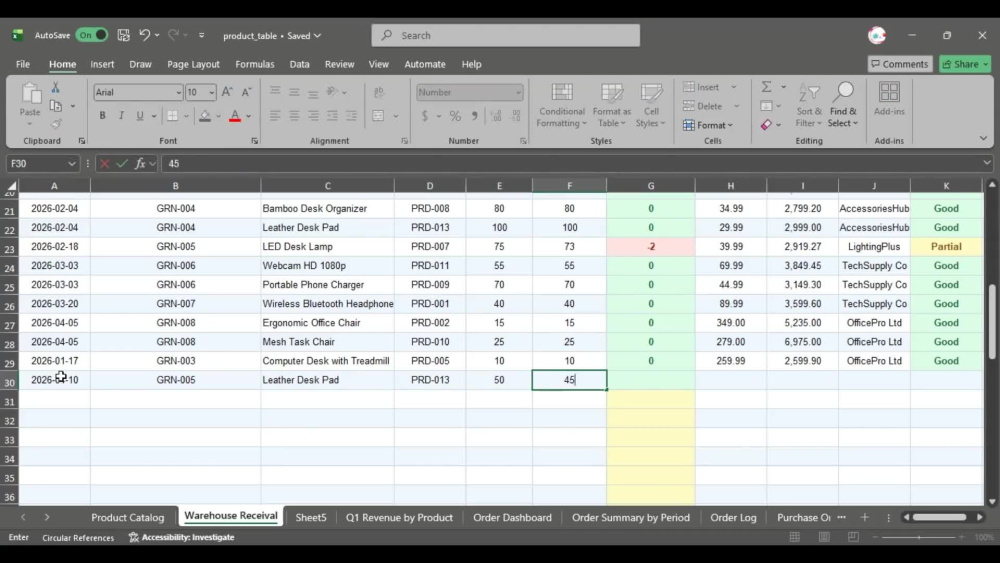Click the Copy icon
Viewport: 1000px width, 563px height.
tap(56, 106)
